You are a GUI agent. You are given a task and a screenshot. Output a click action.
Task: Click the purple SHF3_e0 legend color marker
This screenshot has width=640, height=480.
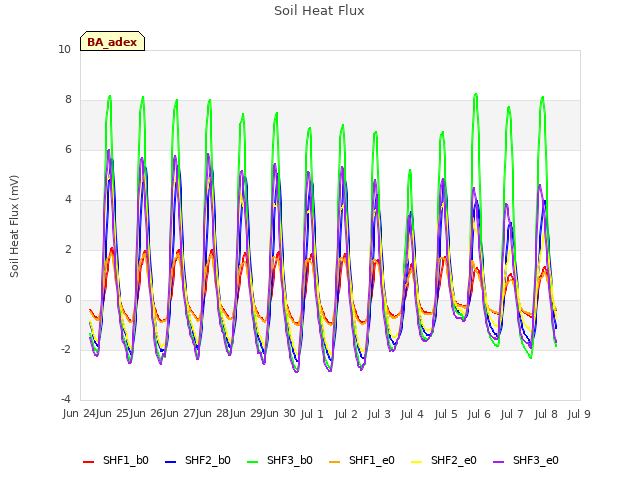tap(499, 462)
